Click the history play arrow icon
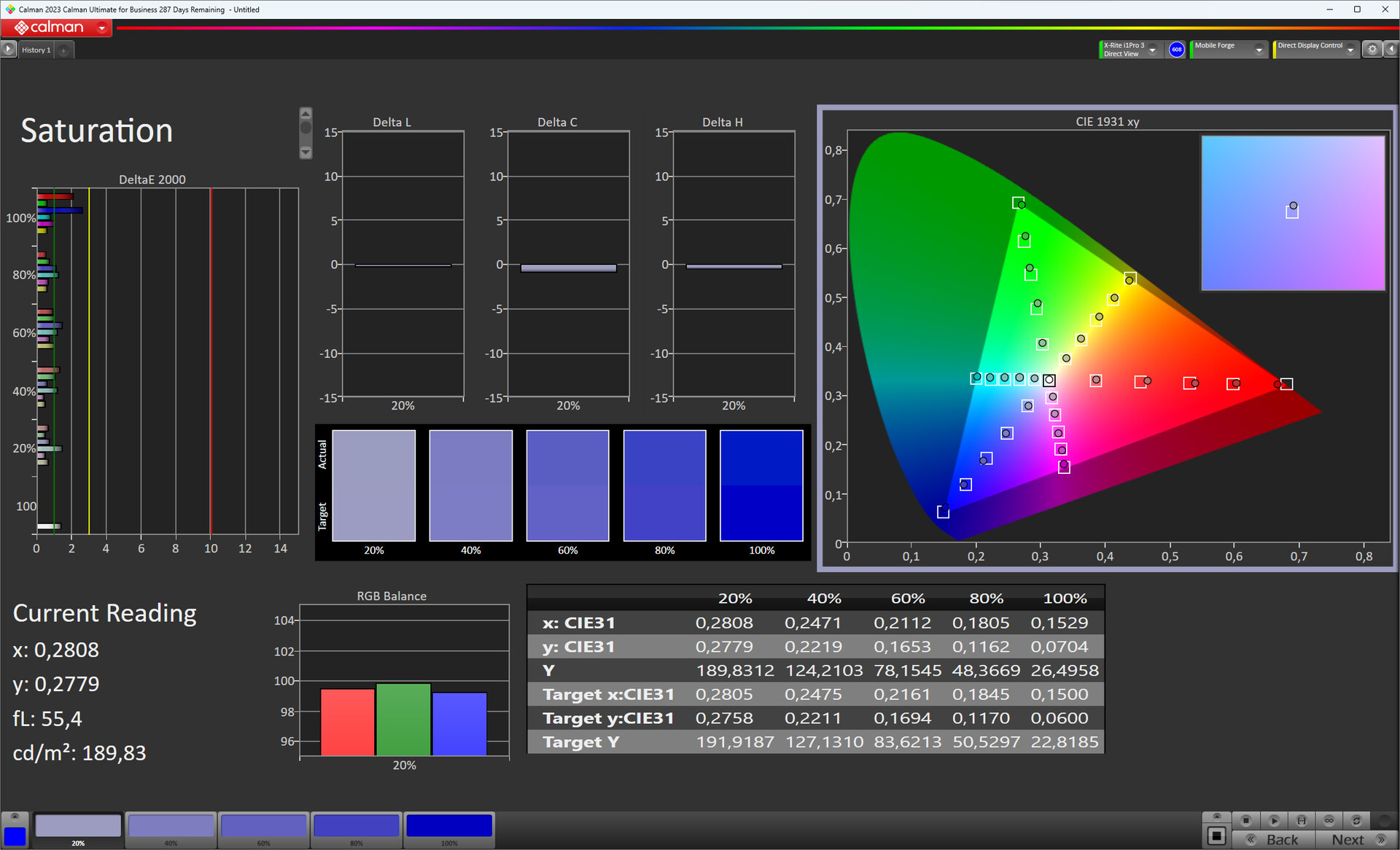 (x=8, y=50)
